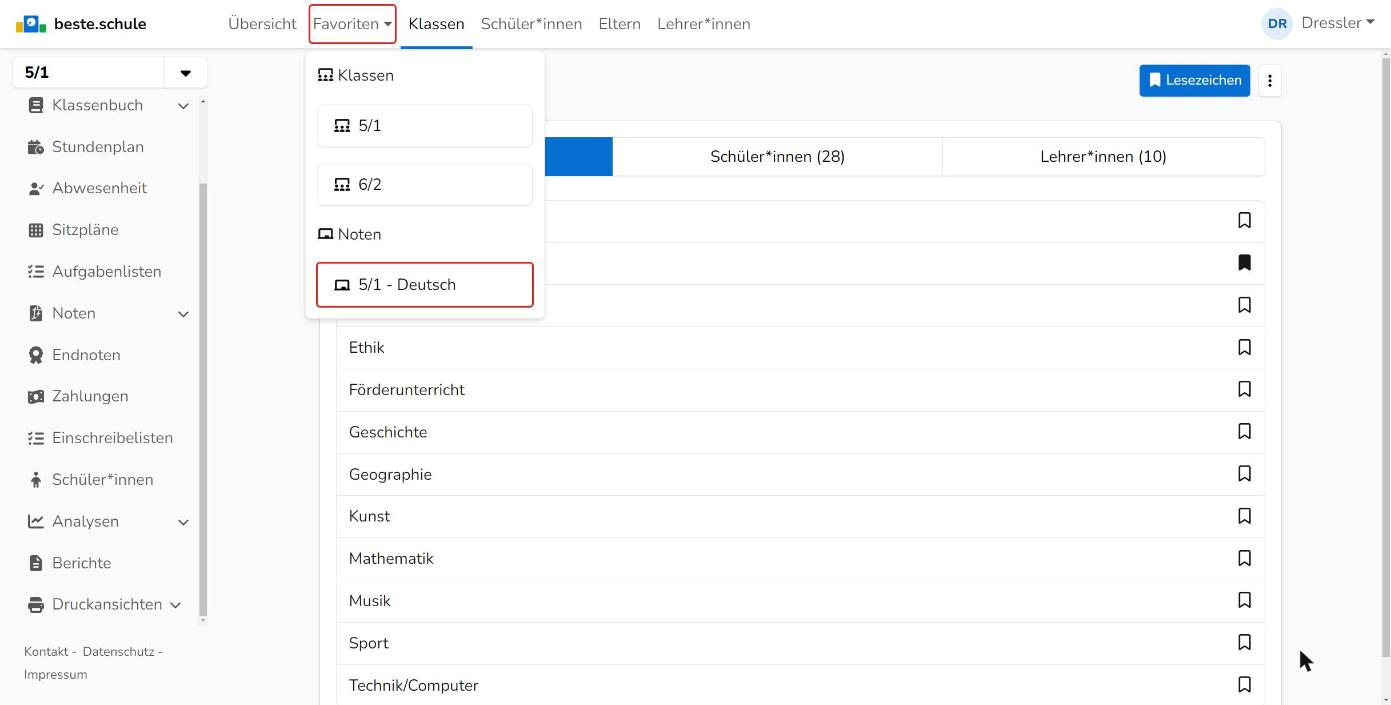Toggle the bookmark in the third subject row

tap(1244, 305)
